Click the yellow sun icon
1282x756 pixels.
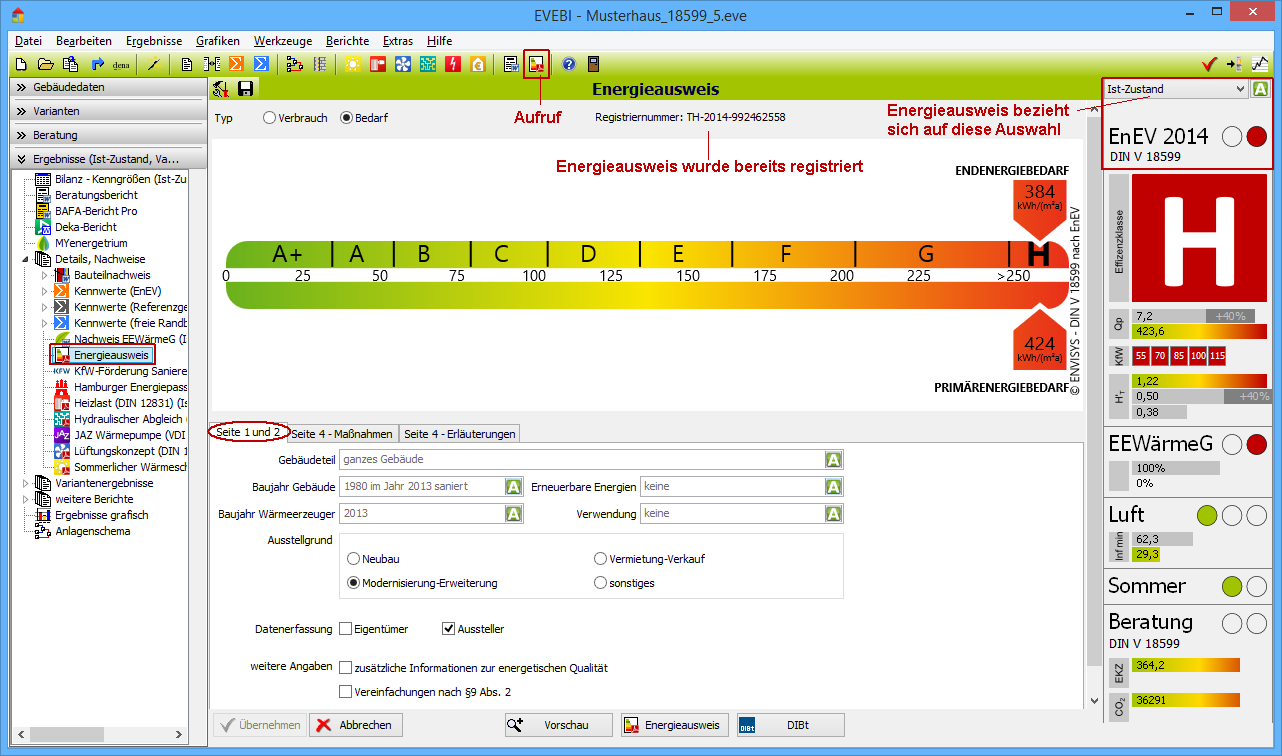pyautogui.click(x=353, y=64)
